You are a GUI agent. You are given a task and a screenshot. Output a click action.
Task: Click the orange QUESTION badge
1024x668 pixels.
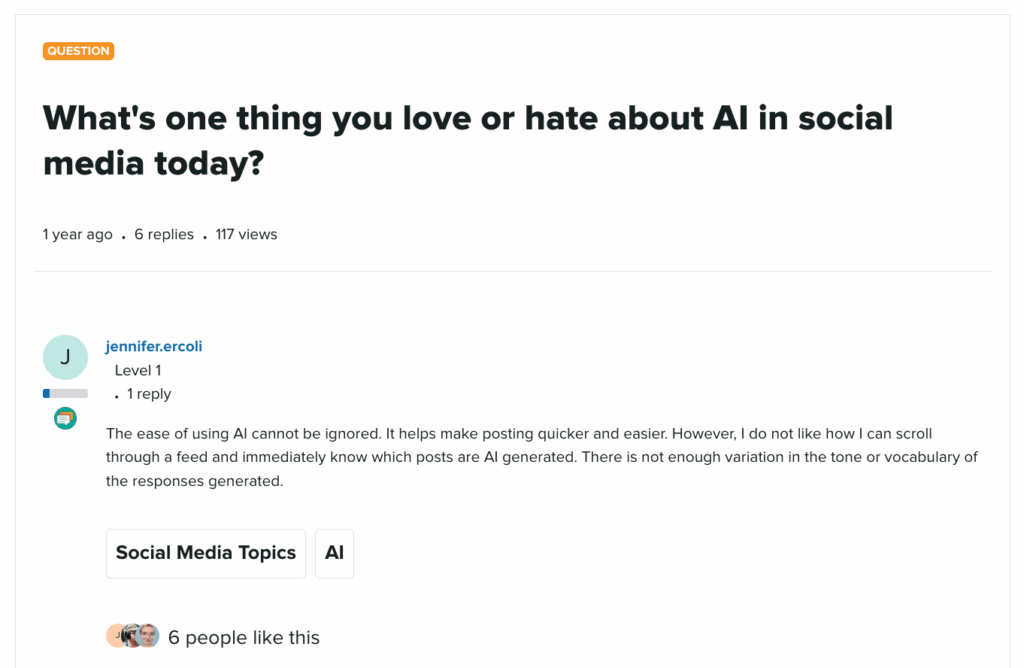(x=78, y=51)
